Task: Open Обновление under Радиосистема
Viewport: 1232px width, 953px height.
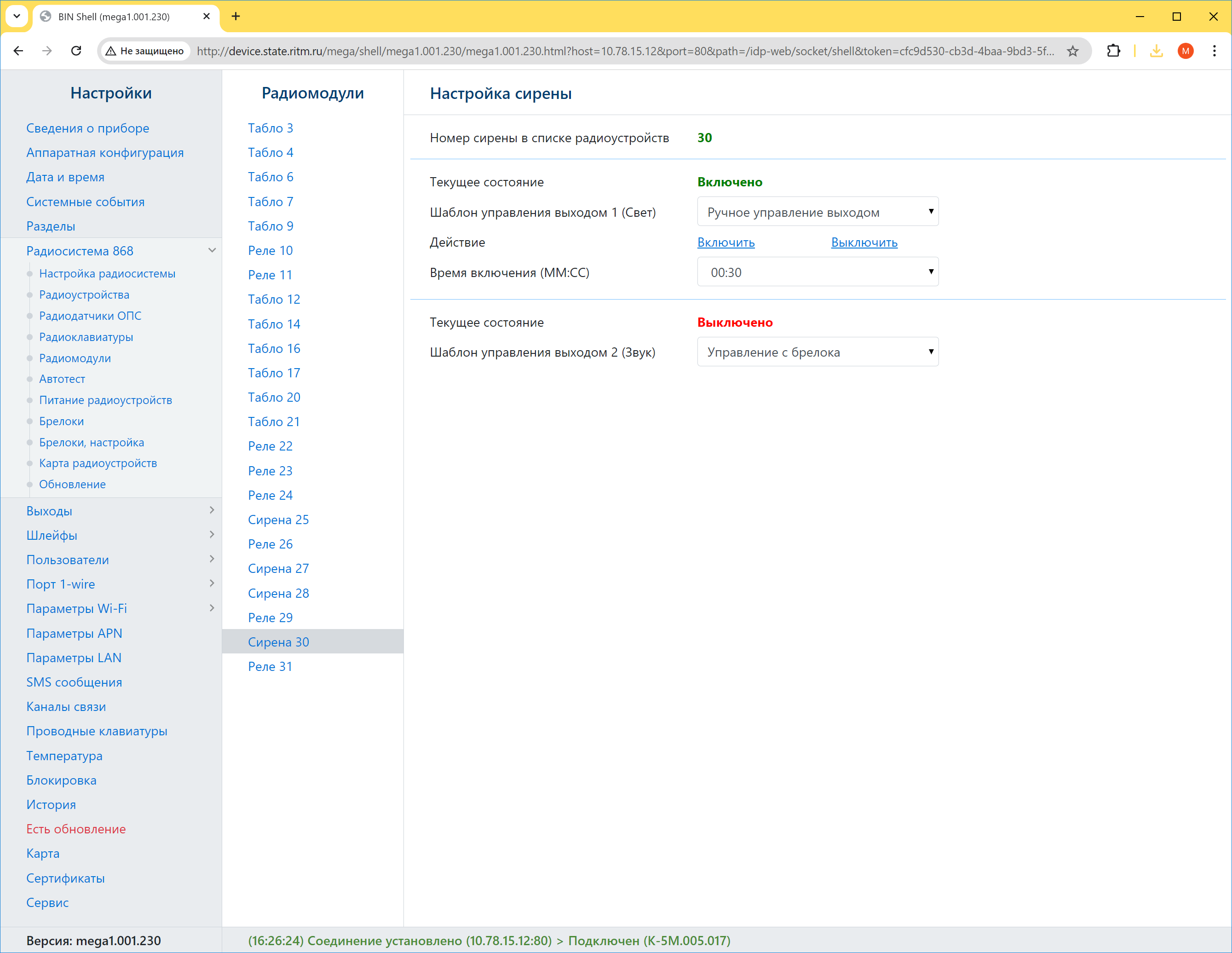Action: (72, 484)
